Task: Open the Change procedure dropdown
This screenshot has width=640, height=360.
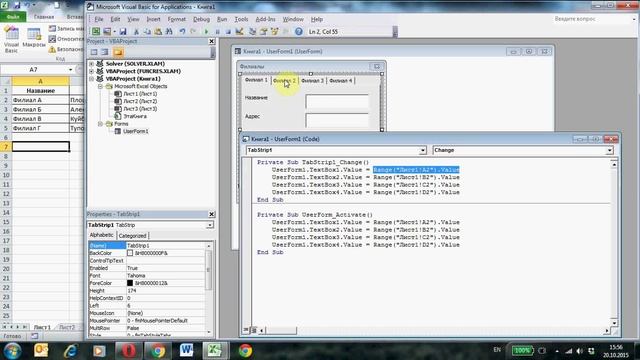Action: 609,150
